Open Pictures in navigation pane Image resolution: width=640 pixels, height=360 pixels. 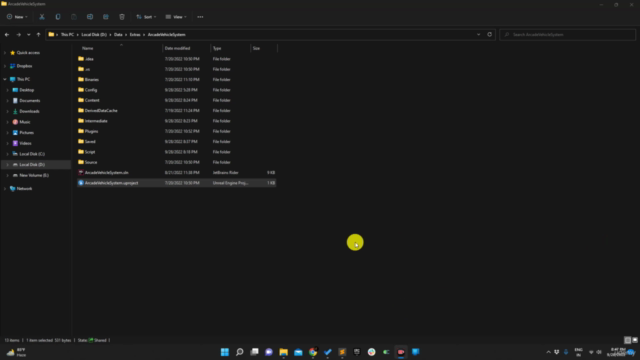(x=27, y=133)
